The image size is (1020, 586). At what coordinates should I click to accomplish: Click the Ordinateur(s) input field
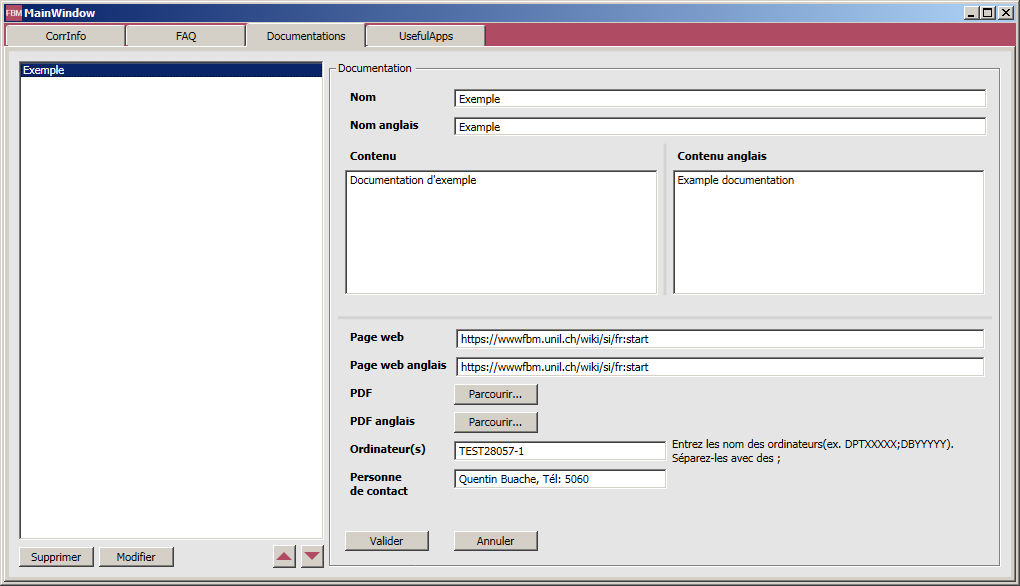tap(559, 451)
